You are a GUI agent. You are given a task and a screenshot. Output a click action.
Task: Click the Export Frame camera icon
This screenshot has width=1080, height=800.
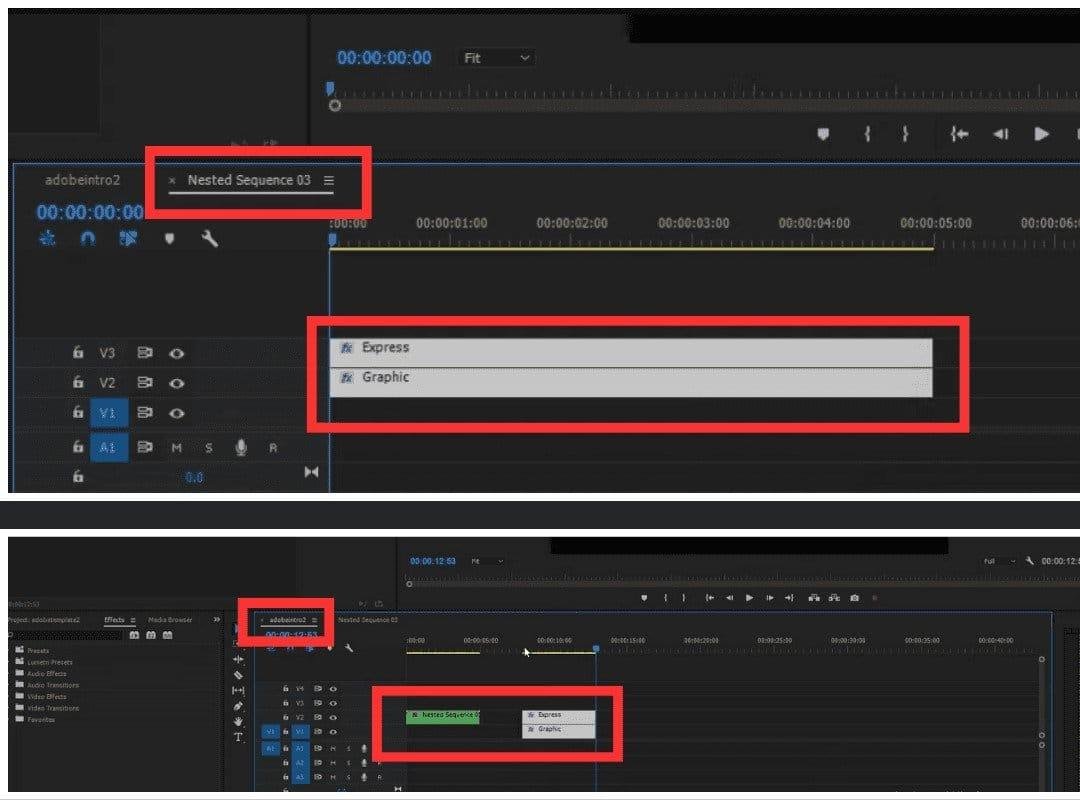coord(855,598)
